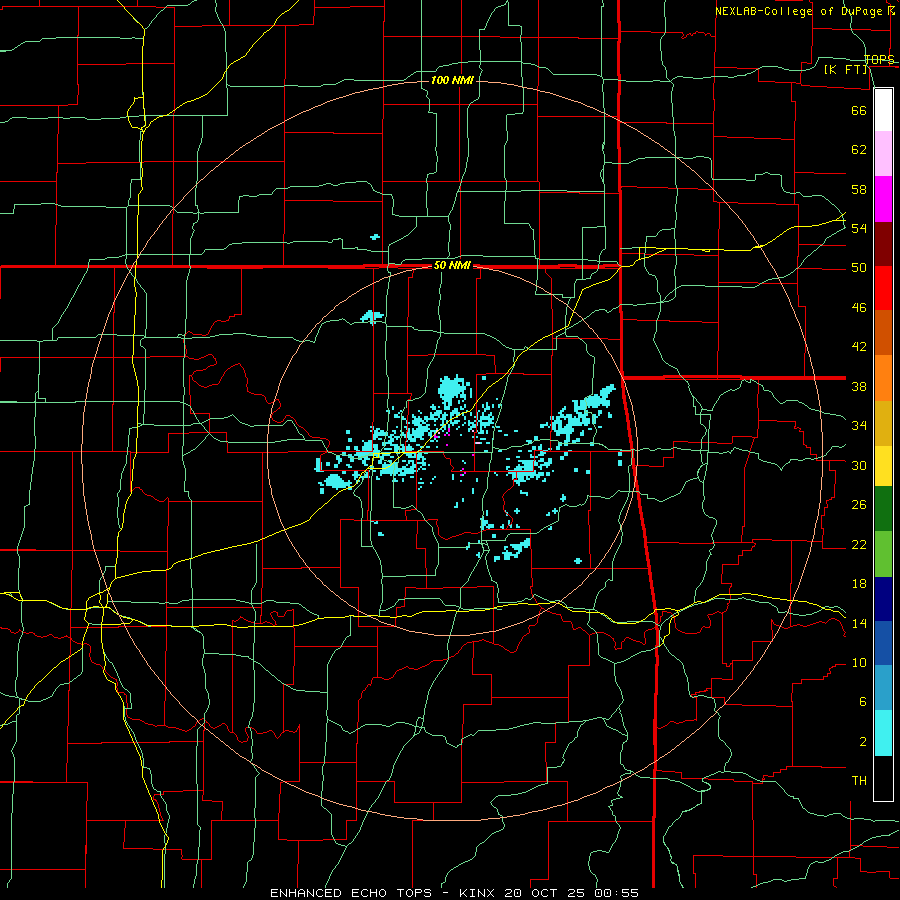The image size is (900, 900).
Task: Click the 'KINX' radar site identifier
Action: point(479,893)
